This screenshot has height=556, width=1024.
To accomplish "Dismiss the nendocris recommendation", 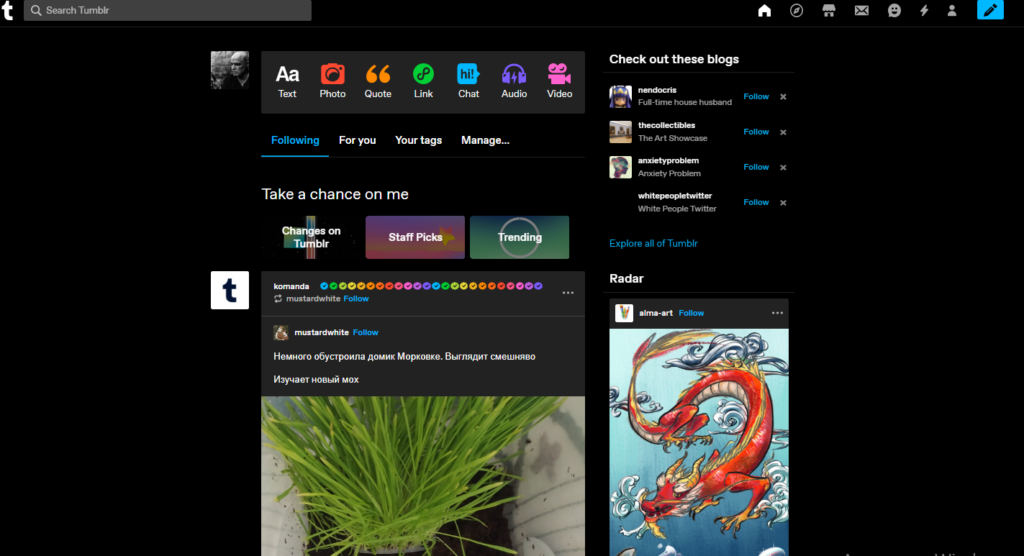I will [783, 97].
